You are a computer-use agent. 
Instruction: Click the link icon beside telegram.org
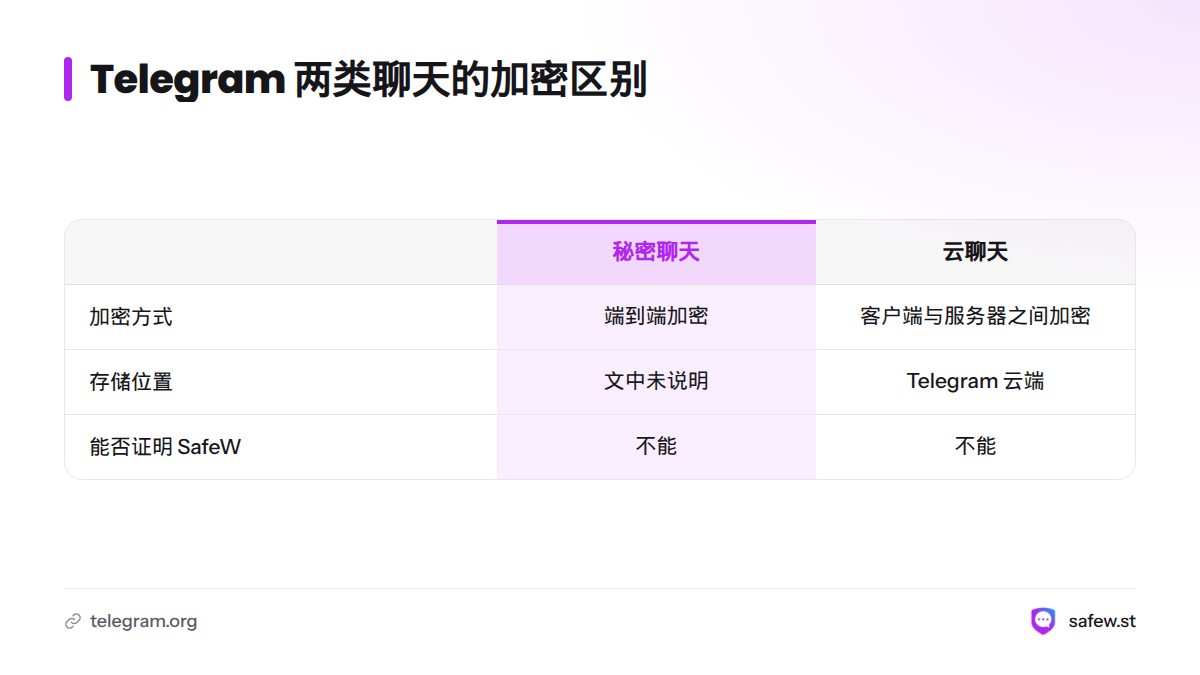tap(73, 621)
